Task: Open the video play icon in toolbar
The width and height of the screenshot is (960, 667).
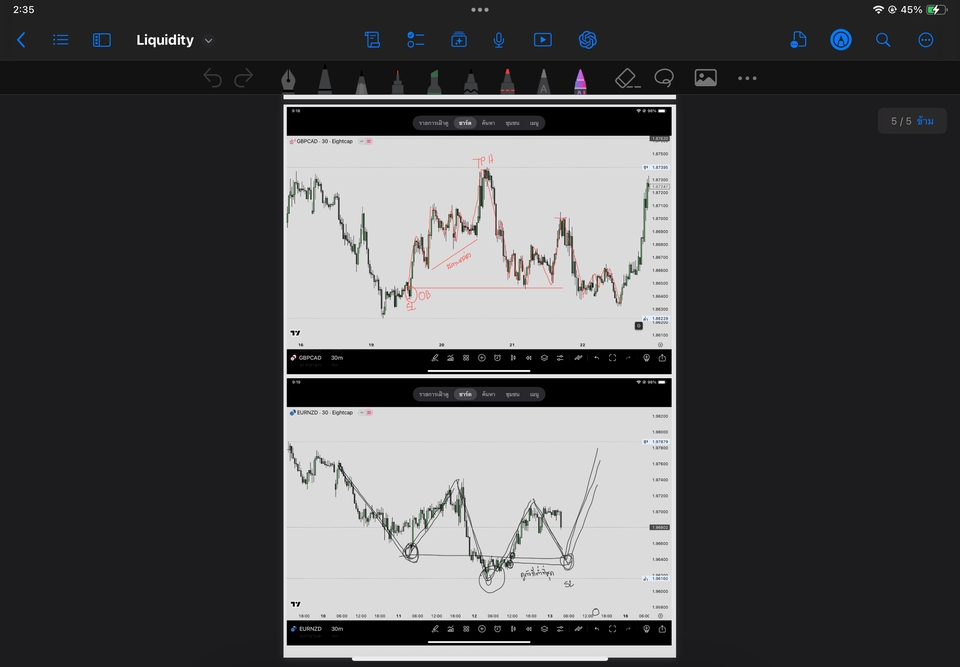Action: 542,40
